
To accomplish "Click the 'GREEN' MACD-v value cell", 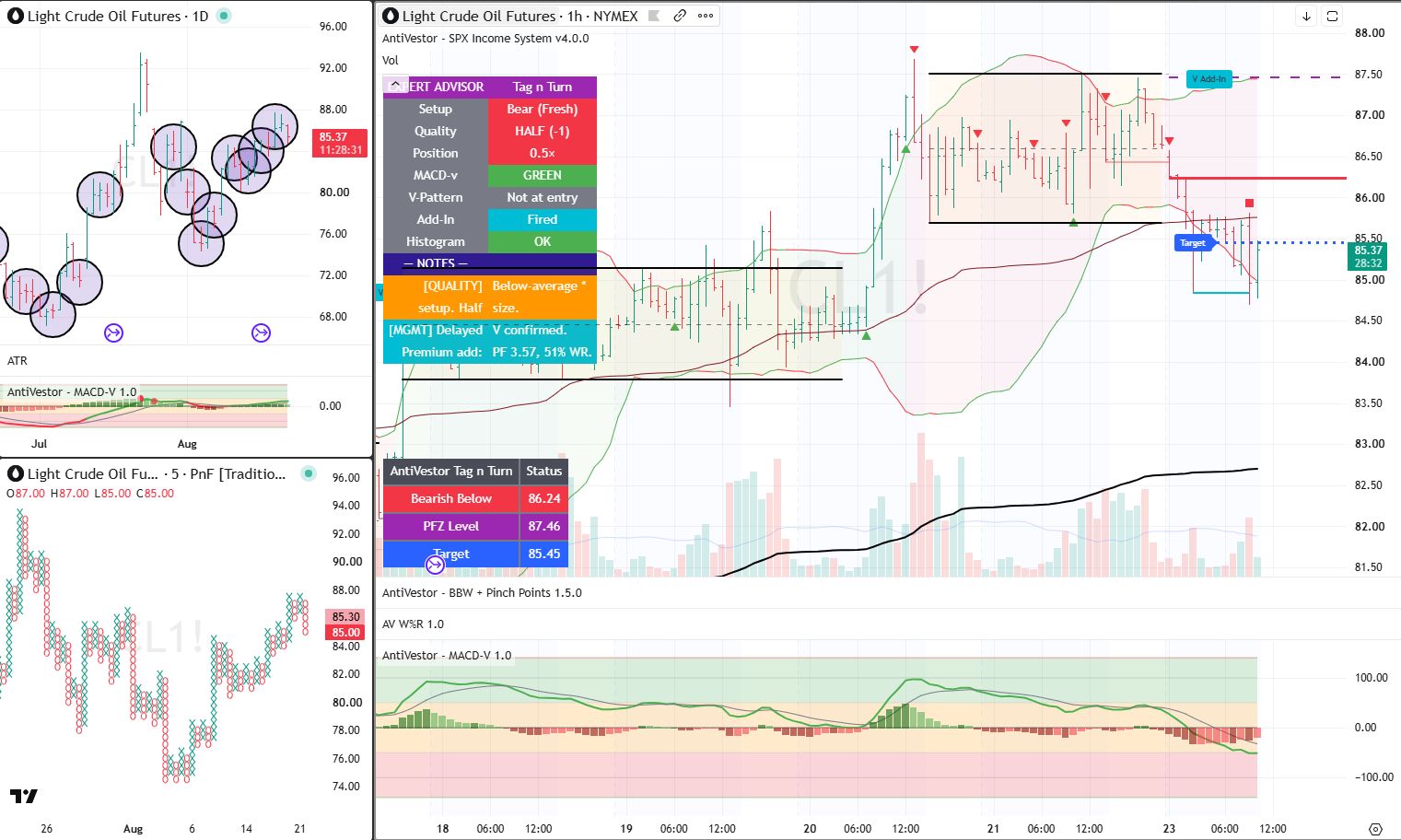I will 543,175.
